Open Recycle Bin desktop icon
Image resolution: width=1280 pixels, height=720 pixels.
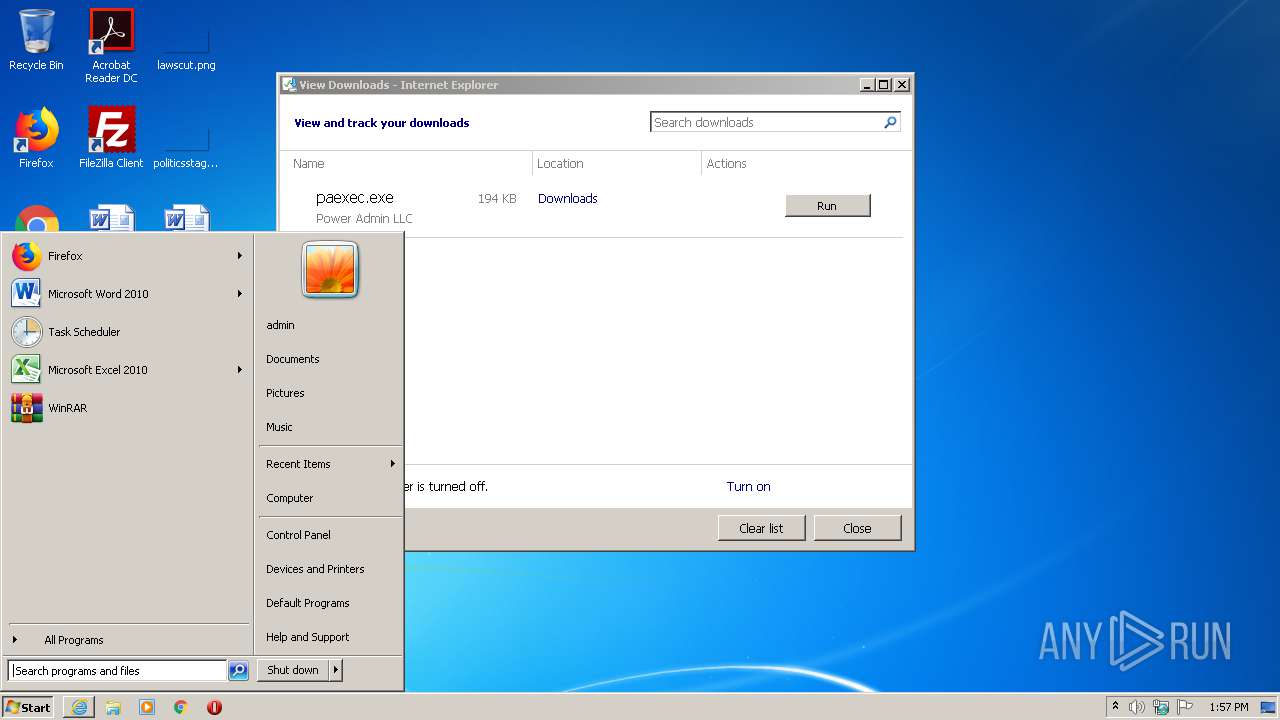click(36, 40)
